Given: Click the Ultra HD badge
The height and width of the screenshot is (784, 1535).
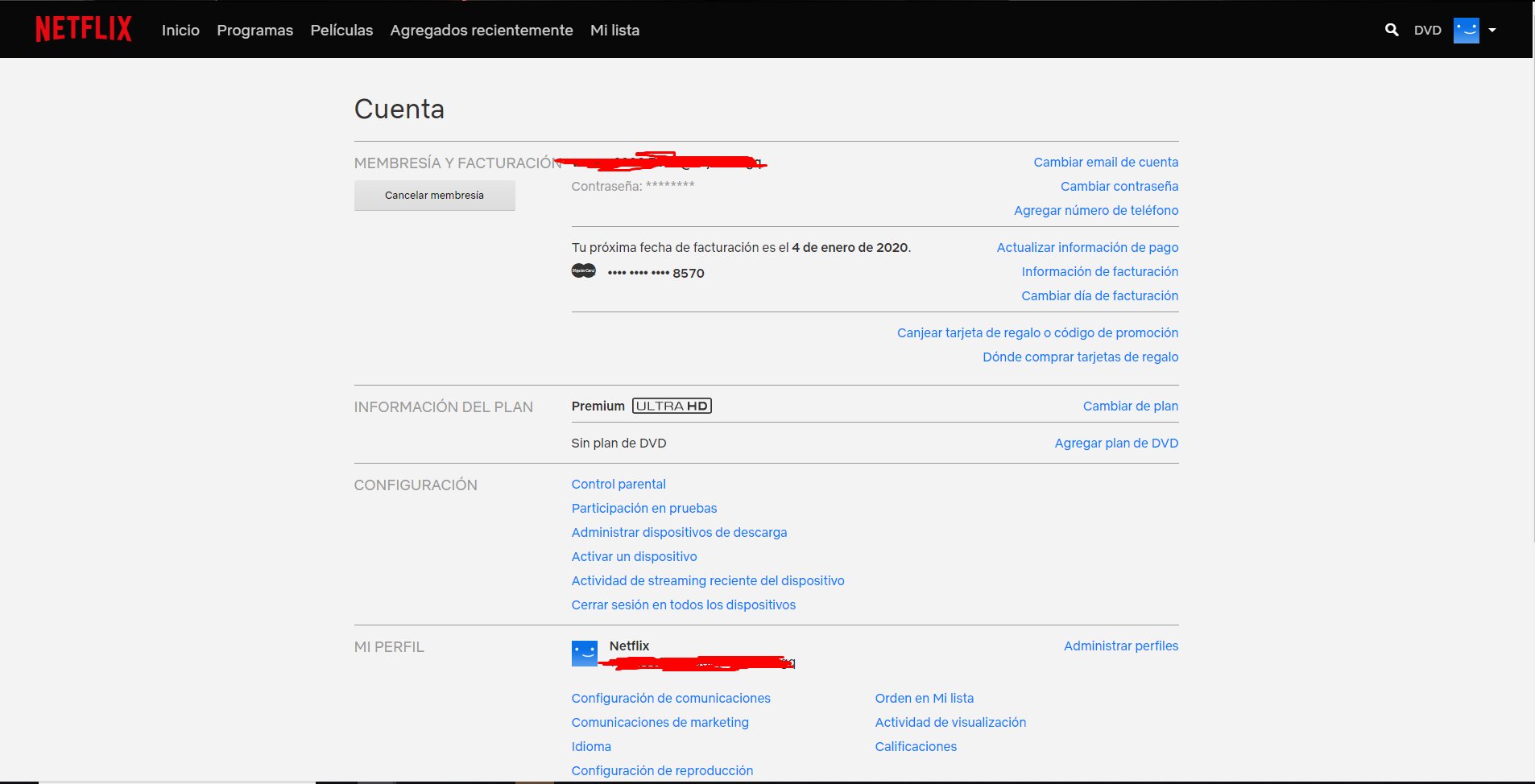Looking at the screenshot, I should tap(672, 406).
